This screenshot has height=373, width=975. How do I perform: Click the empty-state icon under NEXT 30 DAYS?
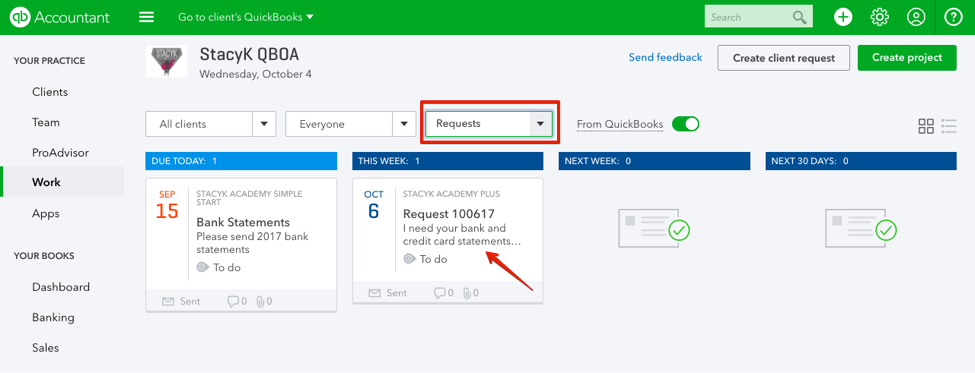point(861,228)
